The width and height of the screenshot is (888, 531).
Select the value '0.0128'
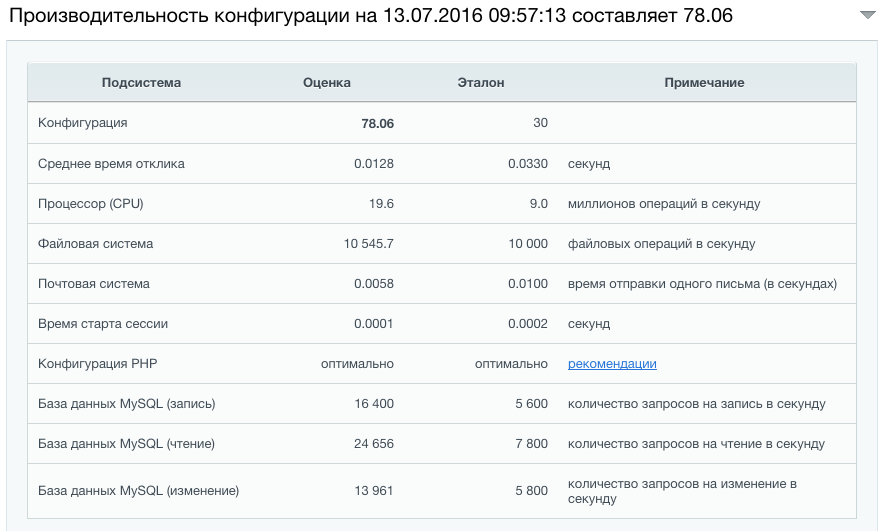pyautogui.click(x=374, y=164)
